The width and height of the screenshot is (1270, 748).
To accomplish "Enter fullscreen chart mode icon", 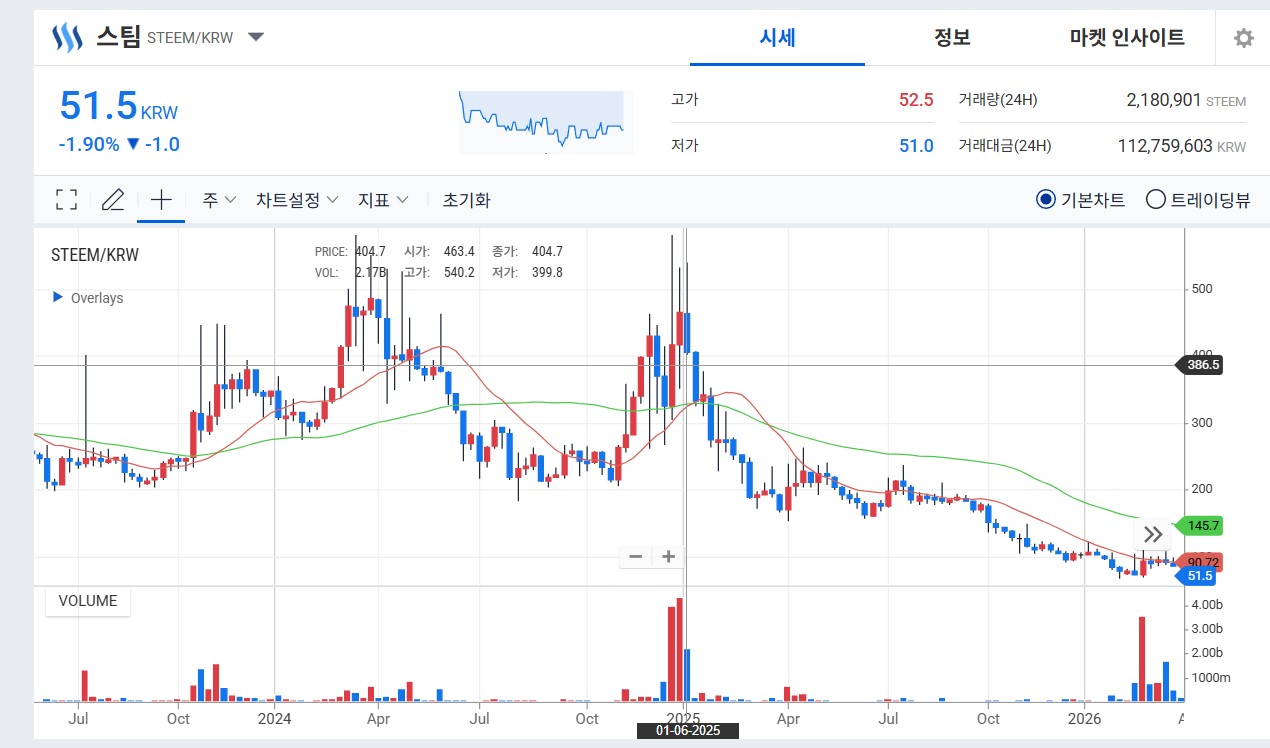I will (x=66, y=200).
